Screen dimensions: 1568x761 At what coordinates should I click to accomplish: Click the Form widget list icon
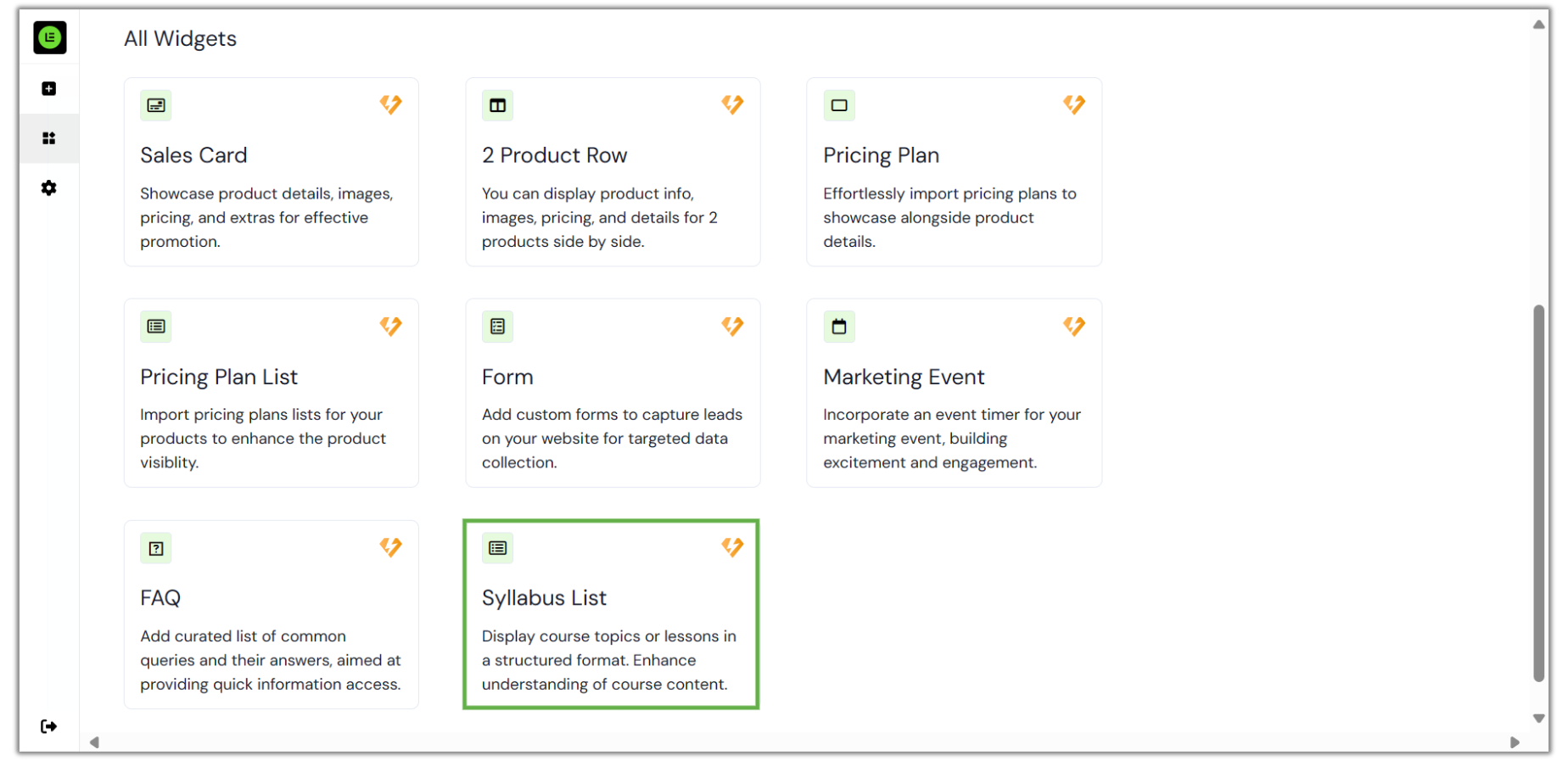tap(497, 327)
